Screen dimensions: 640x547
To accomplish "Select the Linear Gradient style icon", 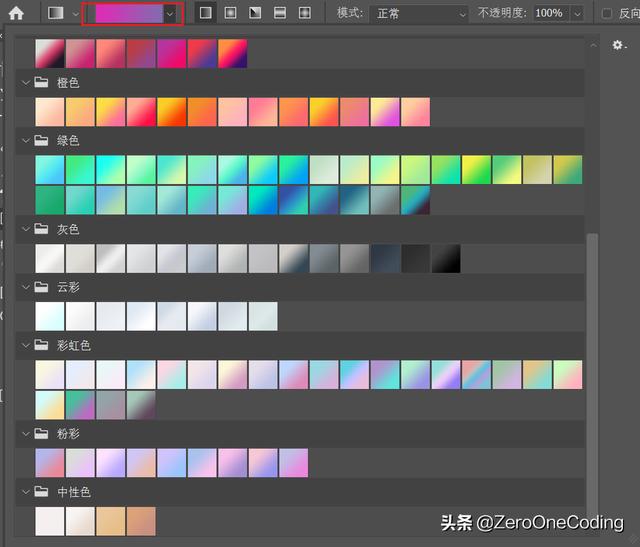I will pyautogui.click(x=206, y=13).
